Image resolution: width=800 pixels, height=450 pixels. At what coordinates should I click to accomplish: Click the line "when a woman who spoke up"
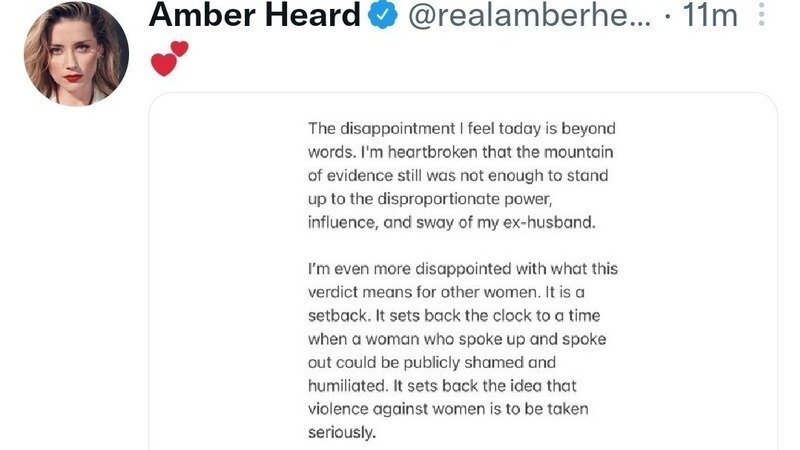[457, 340]
